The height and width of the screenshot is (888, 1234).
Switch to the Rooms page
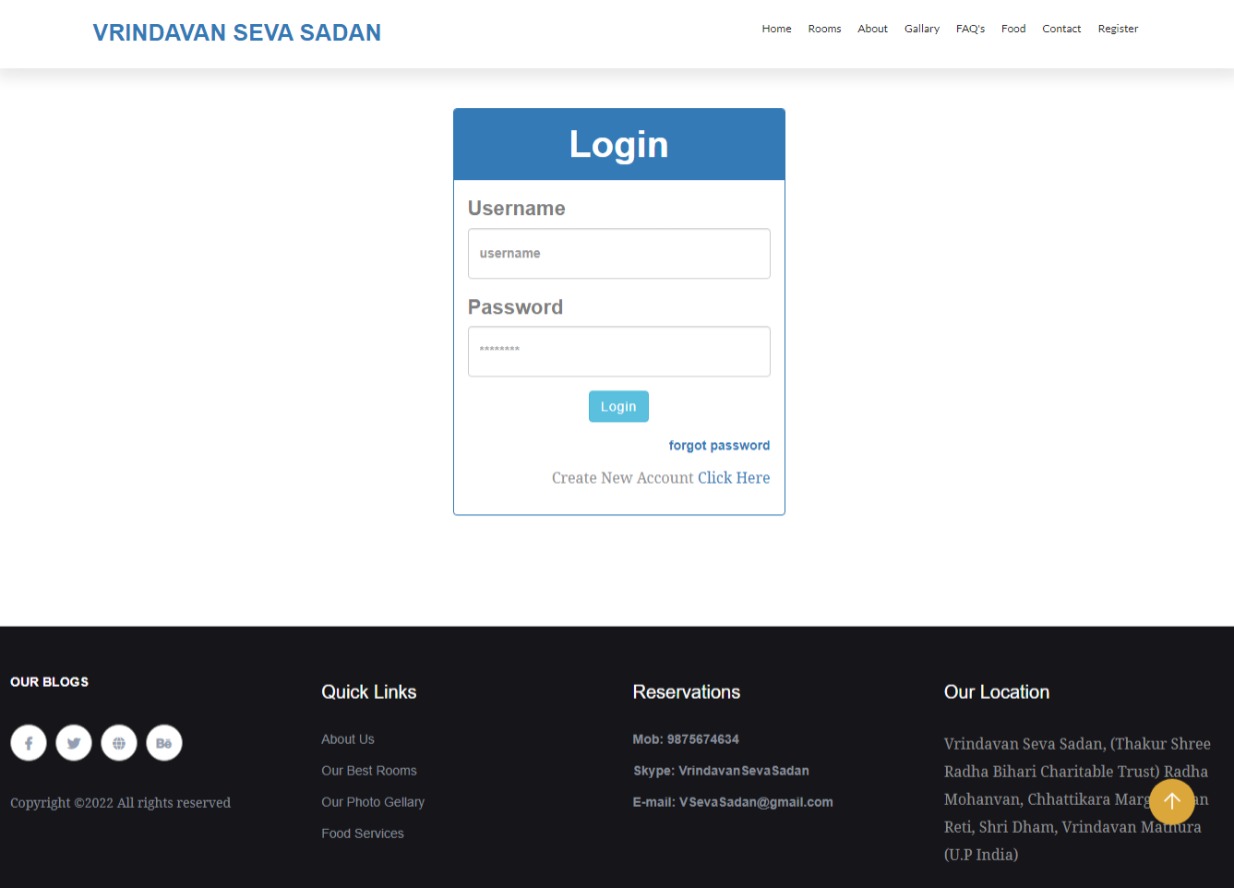[824, 29]
